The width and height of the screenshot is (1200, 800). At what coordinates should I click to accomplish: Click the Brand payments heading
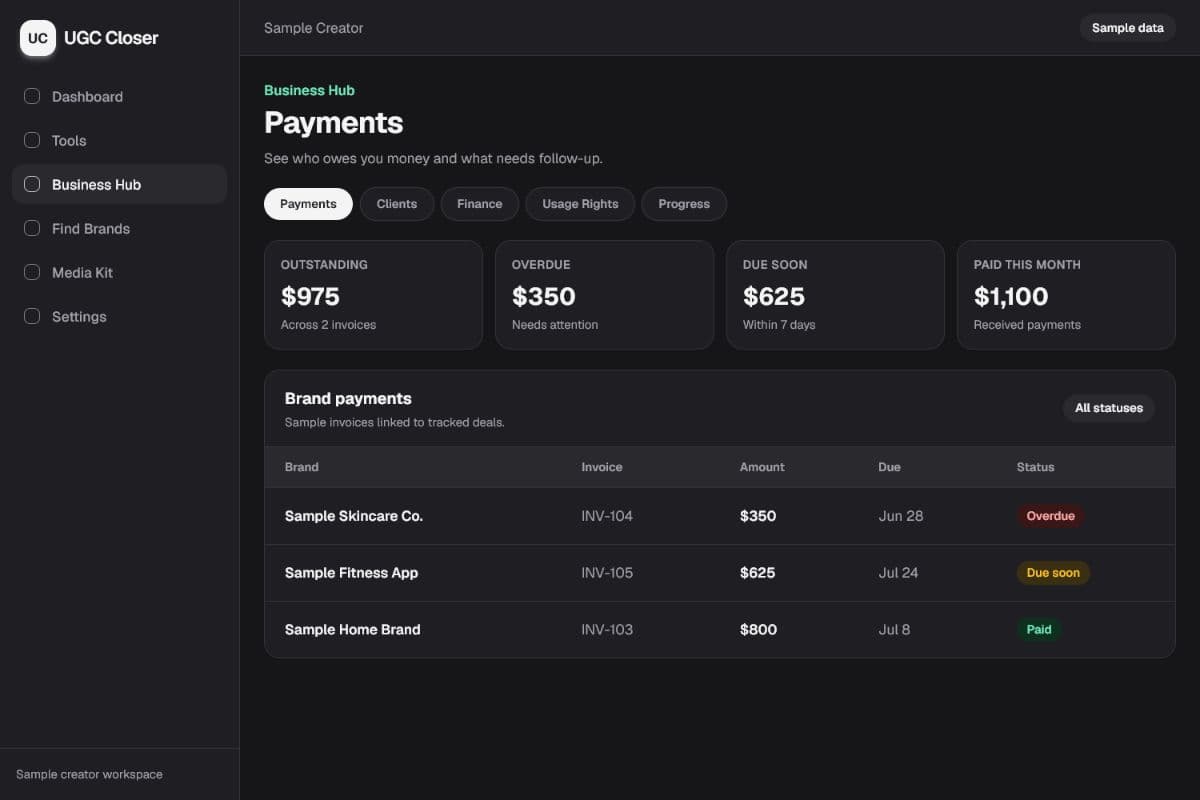[348, 398]
